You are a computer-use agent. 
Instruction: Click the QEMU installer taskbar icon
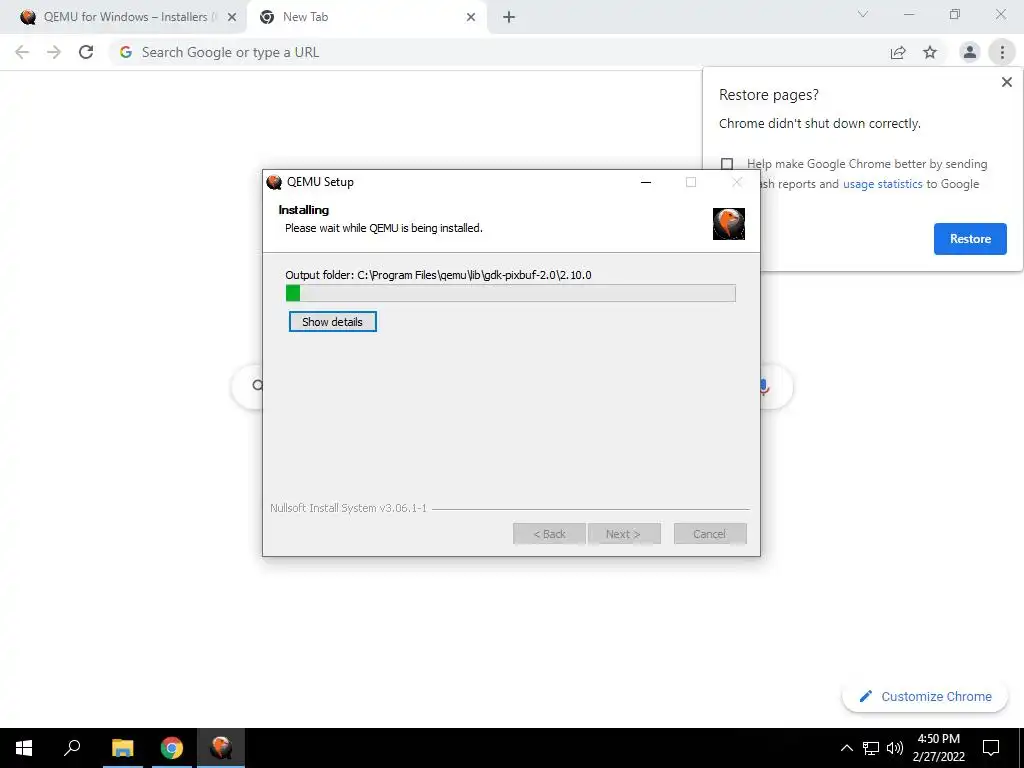tap(221, 748)
